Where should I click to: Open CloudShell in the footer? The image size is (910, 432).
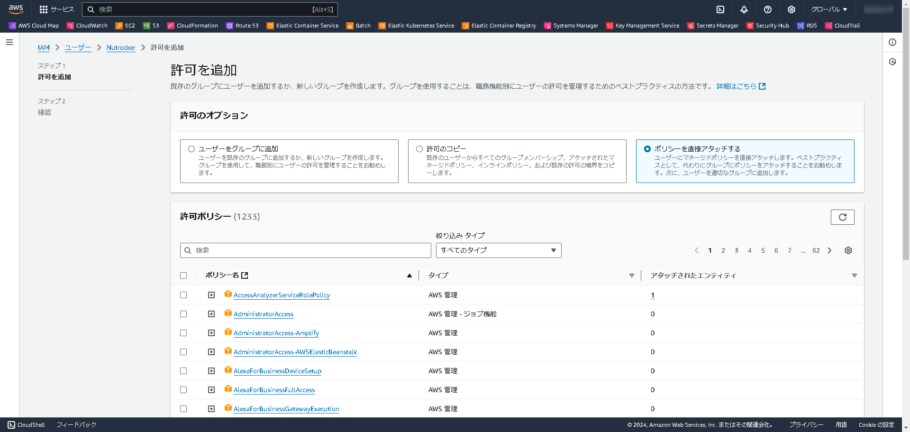(27, 425)
